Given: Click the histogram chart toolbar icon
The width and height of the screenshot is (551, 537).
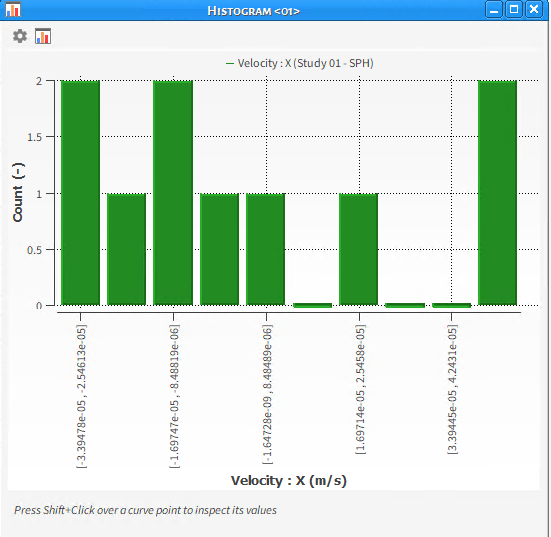Looking at the screenshot, I should pos(43,36).
